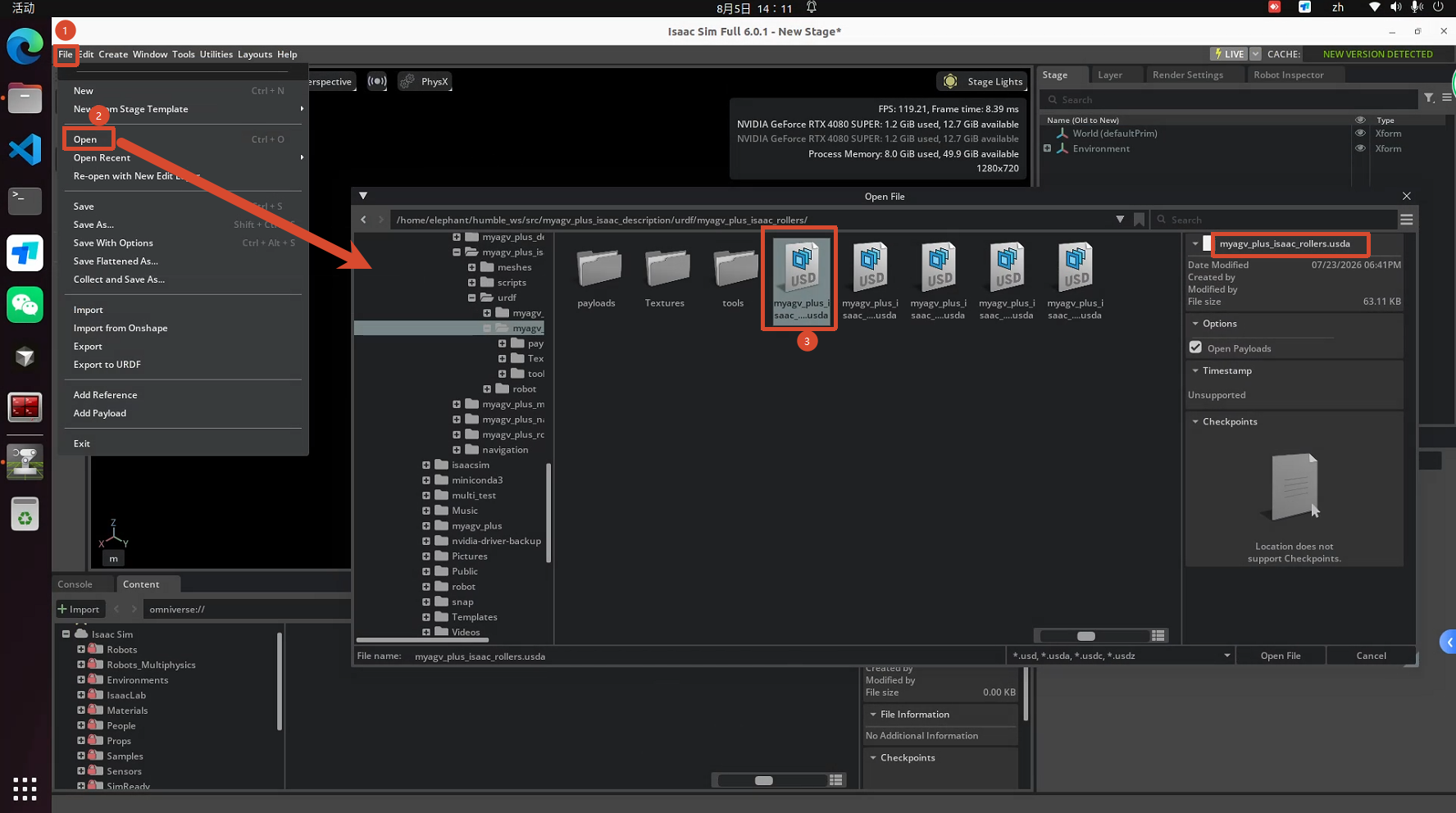The height and width of the screenshot is (813, 1456).
Task: Switch to the Render Settings tab
Action: [1188, 75]
